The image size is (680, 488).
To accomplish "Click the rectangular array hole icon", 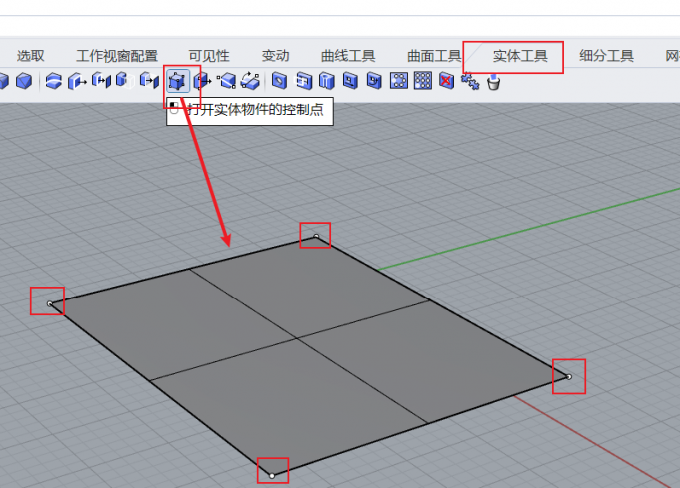I will click(x=423, y=81).
